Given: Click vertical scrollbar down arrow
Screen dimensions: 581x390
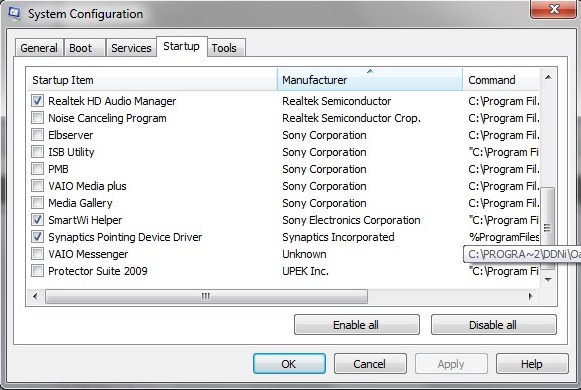Looking at the screenshot, I should (548, 280).
